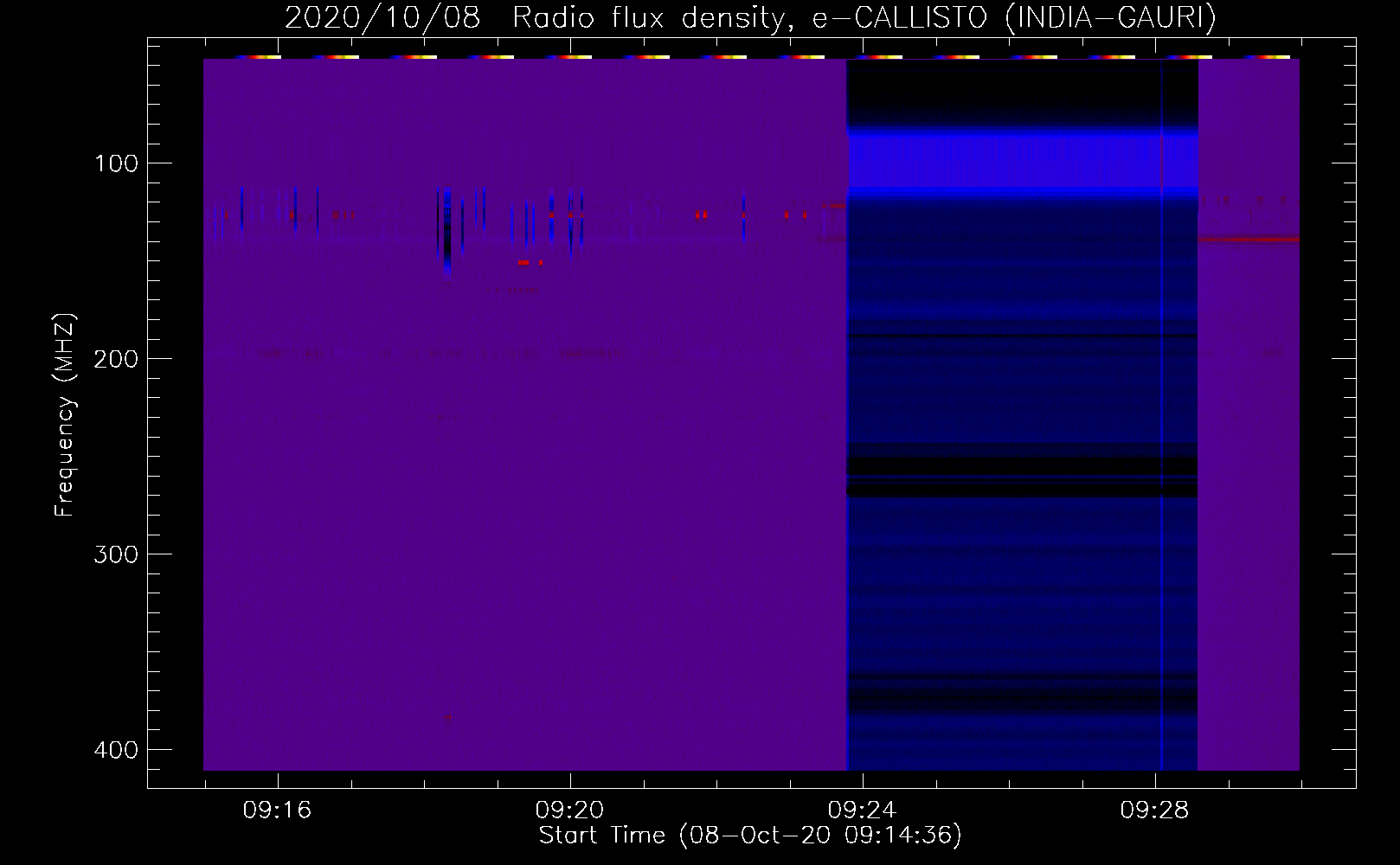This screenshot has height=865, width=1400.
Task: Click the 200 frequency tick label
Action: click(116, 358)
